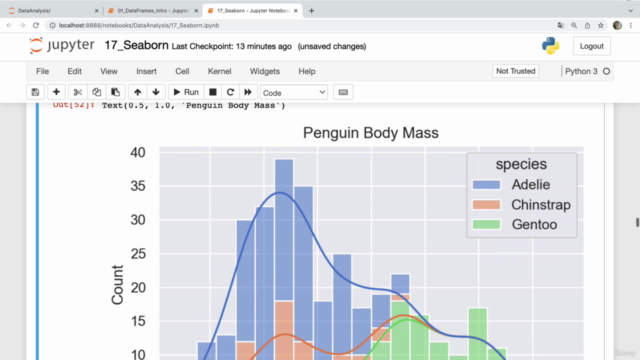Open a new browser tab
The image size is (640, 360).
tap(311, 11)
